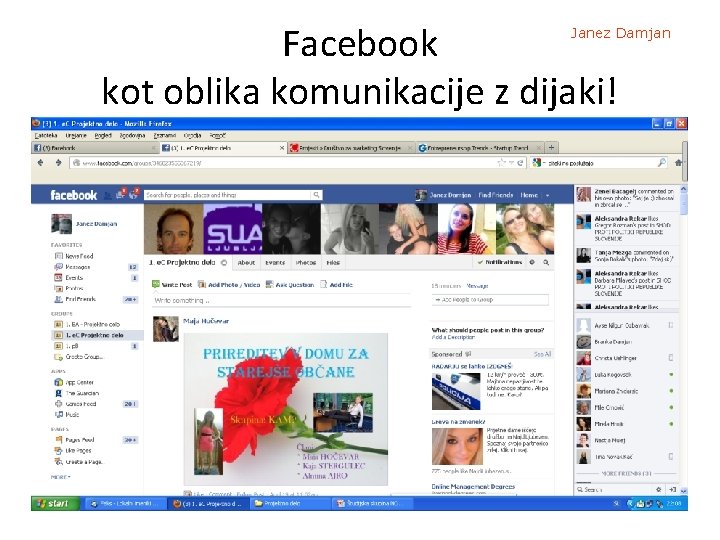Click Add File option
The image size is (720, 540).
(x=336, y=285)
